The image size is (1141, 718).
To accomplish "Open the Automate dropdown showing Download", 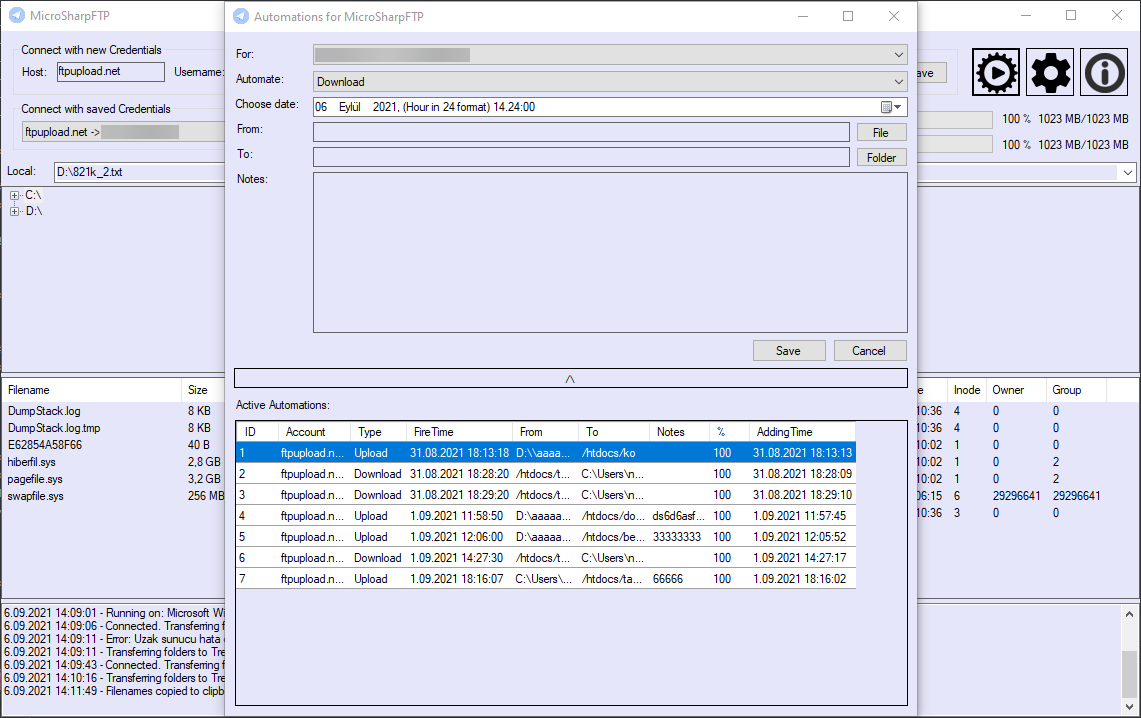I will click(x=610, y=81).
